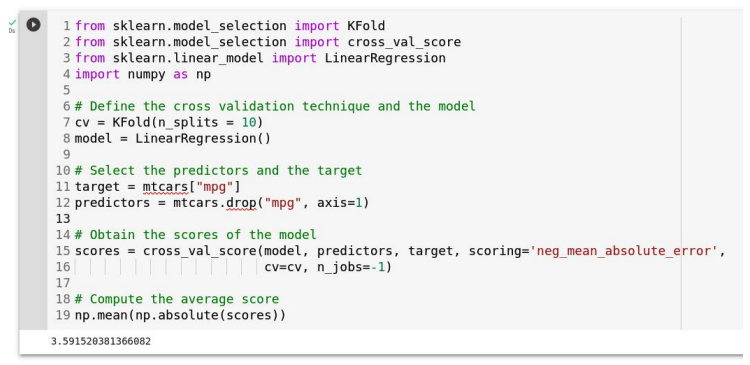The width and height of the screenshot is (750, 365).
Task: Place cursor on the KFold import line
Action: [x=230, y=26]
